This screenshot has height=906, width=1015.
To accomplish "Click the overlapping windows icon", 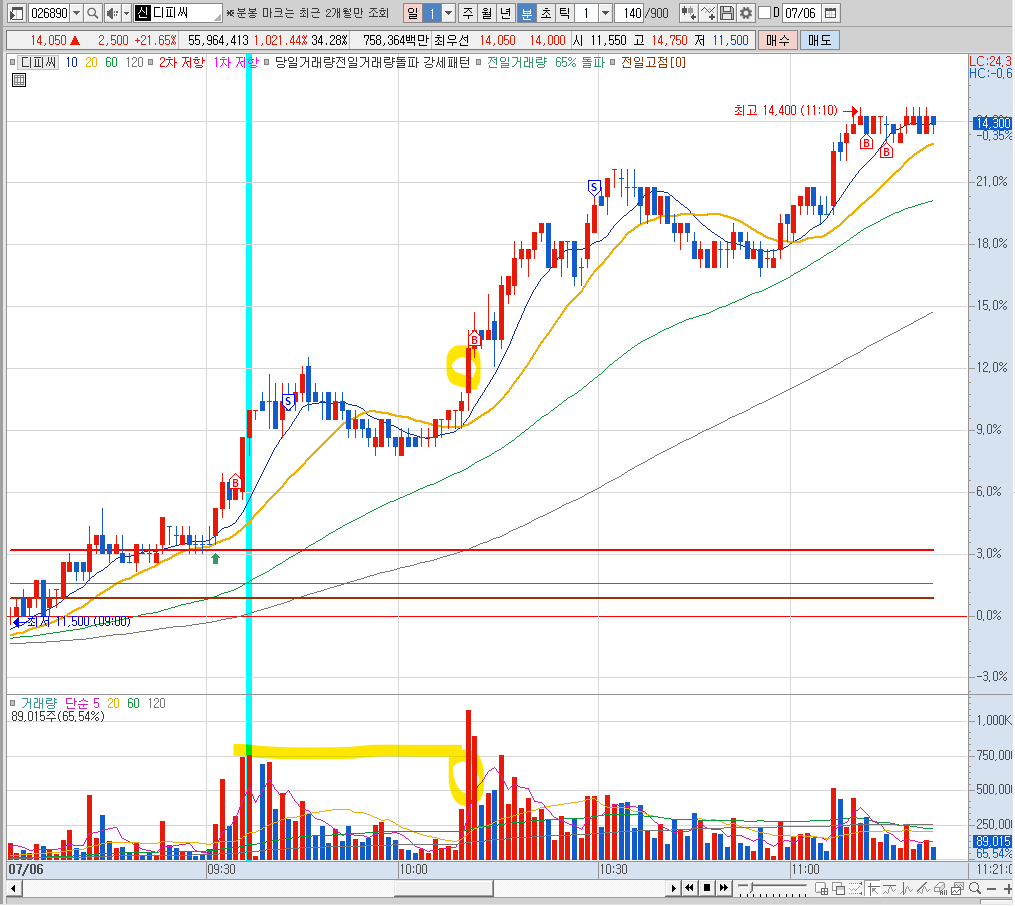I will pyautogui.click(x=838, y=888).
